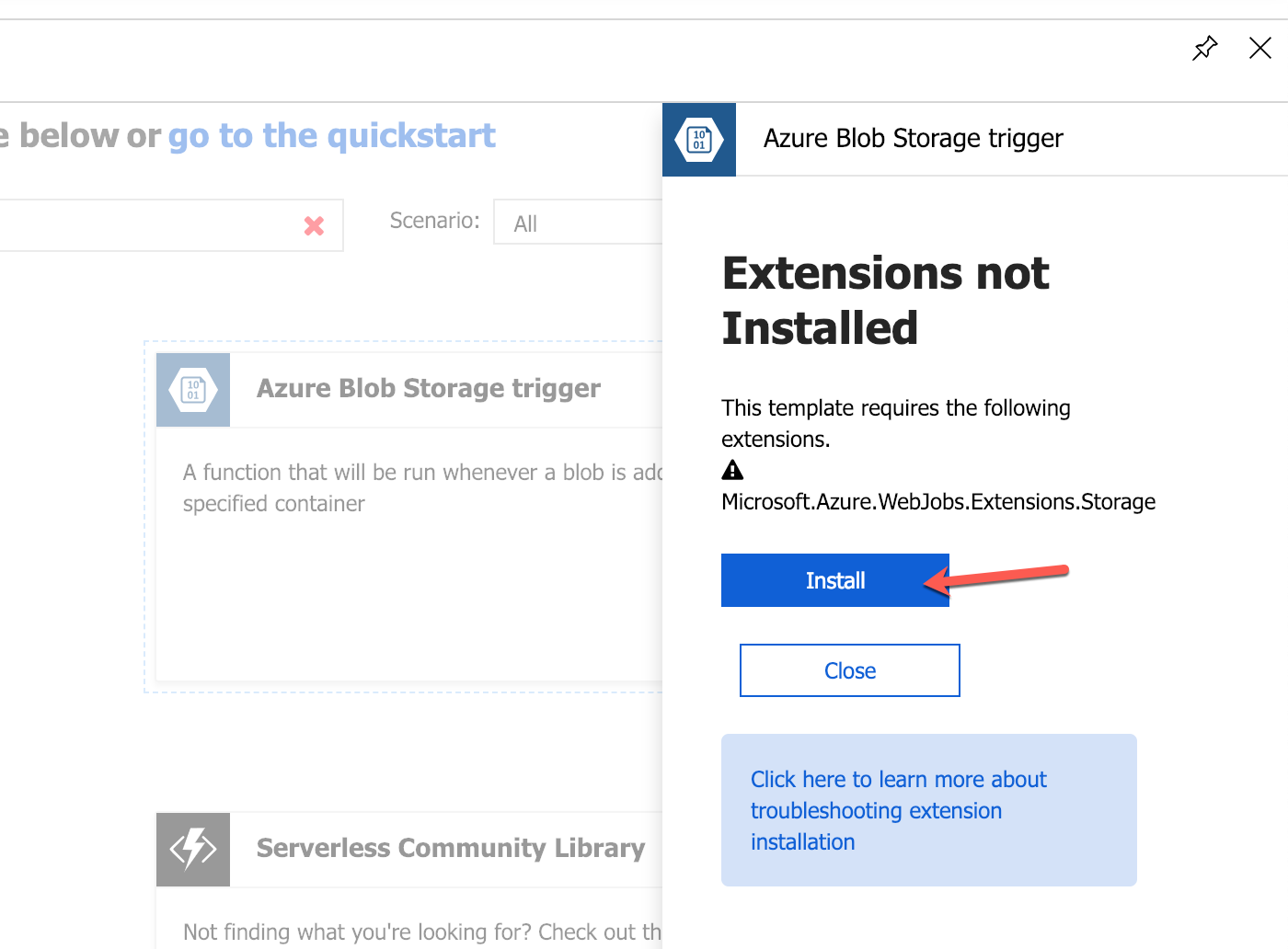1288x949 pixels.
Task: Clear the search box with red X
Action: pos(314,225)
